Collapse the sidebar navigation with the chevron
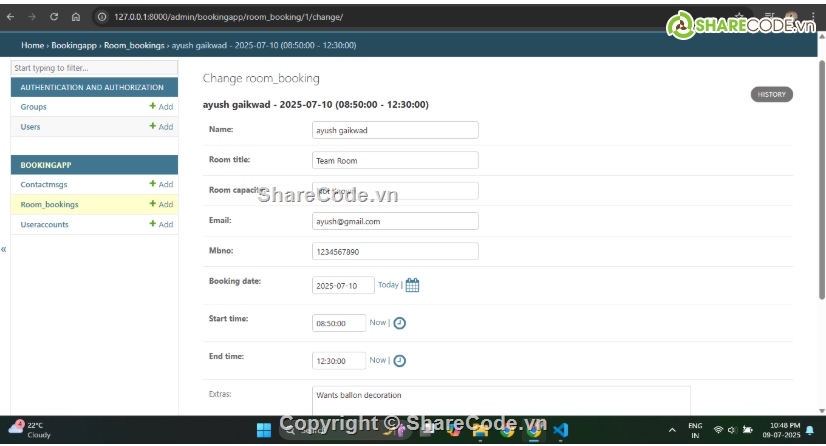The height and width of the screenshot is (446, 826). point(4,249)
